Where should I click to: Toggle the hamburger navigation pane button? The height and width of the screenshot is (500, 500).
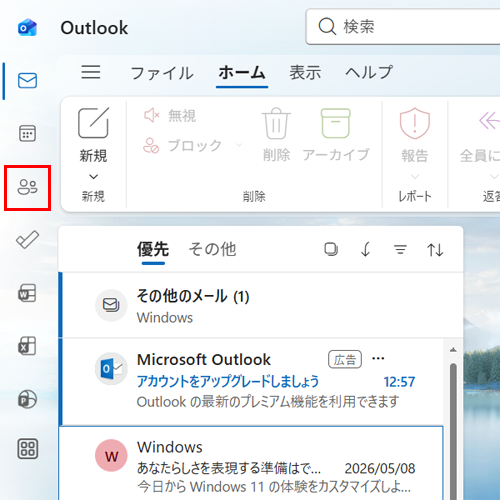pyautogui.click(x=91, y=72)
